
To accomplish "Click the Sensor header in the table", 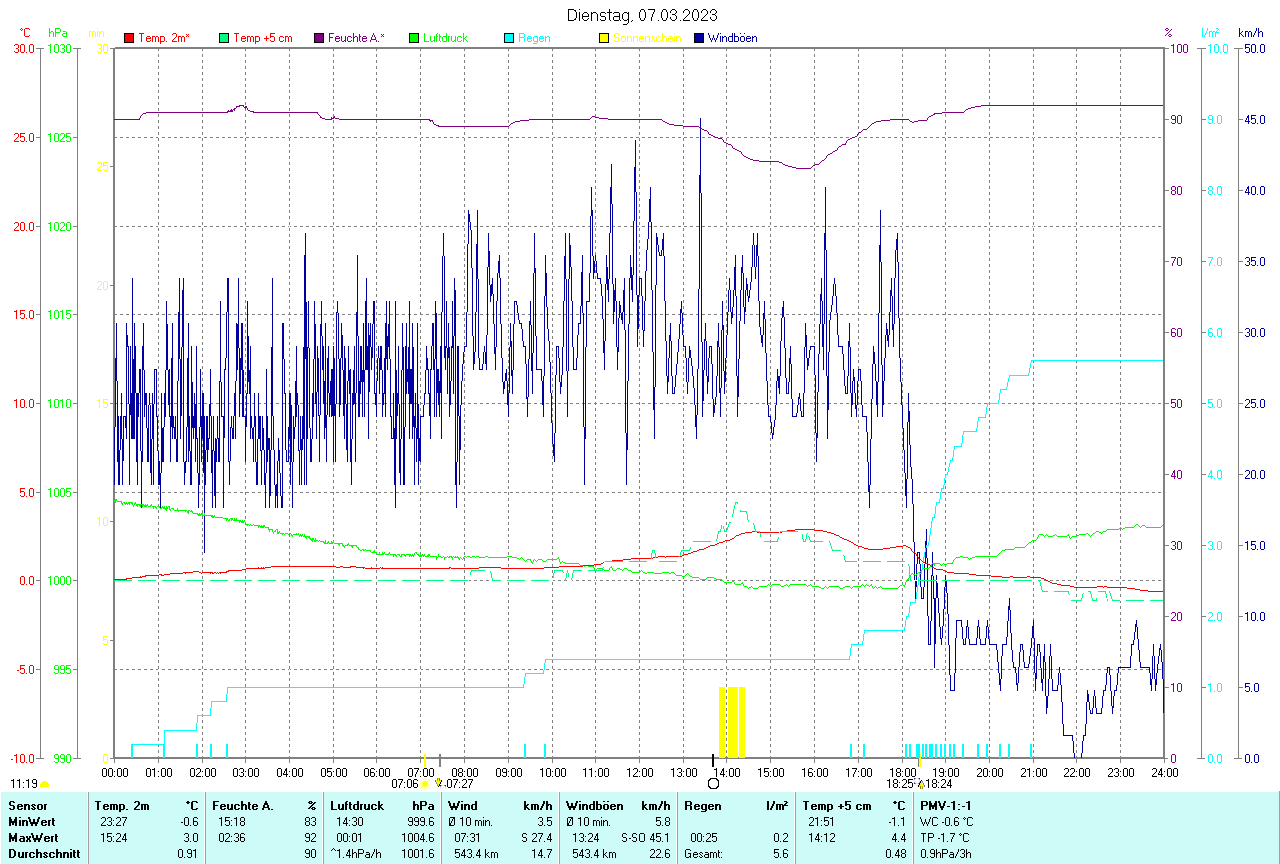I will point(27,805).
